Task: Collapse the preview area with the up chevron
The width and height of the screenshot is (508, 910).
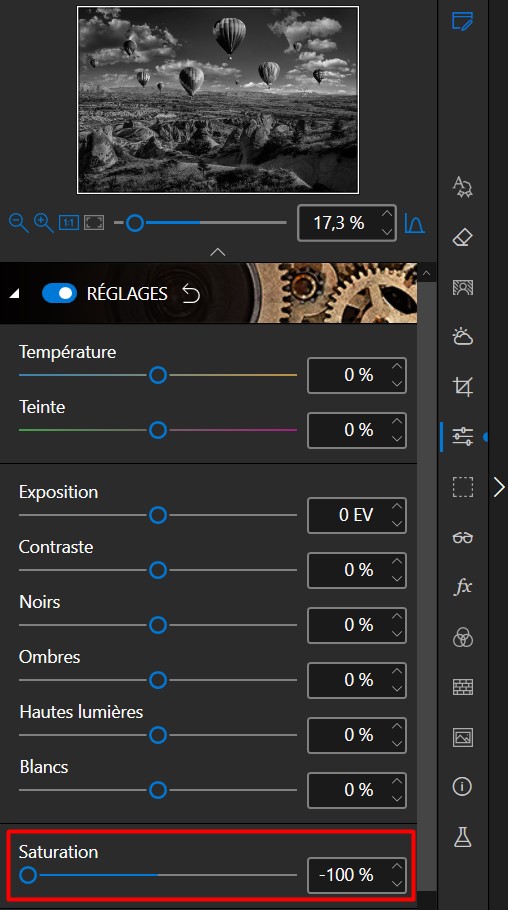Action: 218,252
